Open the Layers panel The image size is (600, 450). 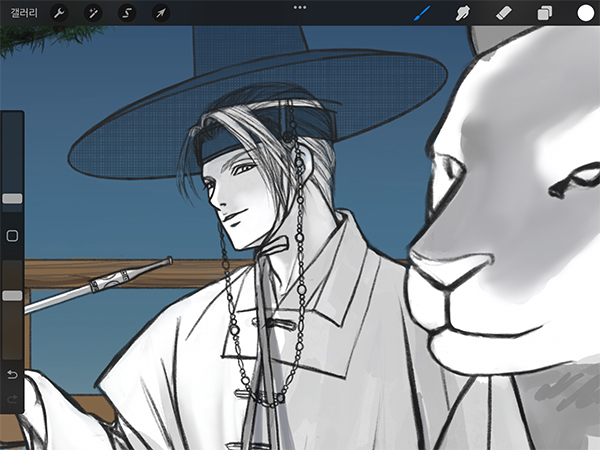545,13
